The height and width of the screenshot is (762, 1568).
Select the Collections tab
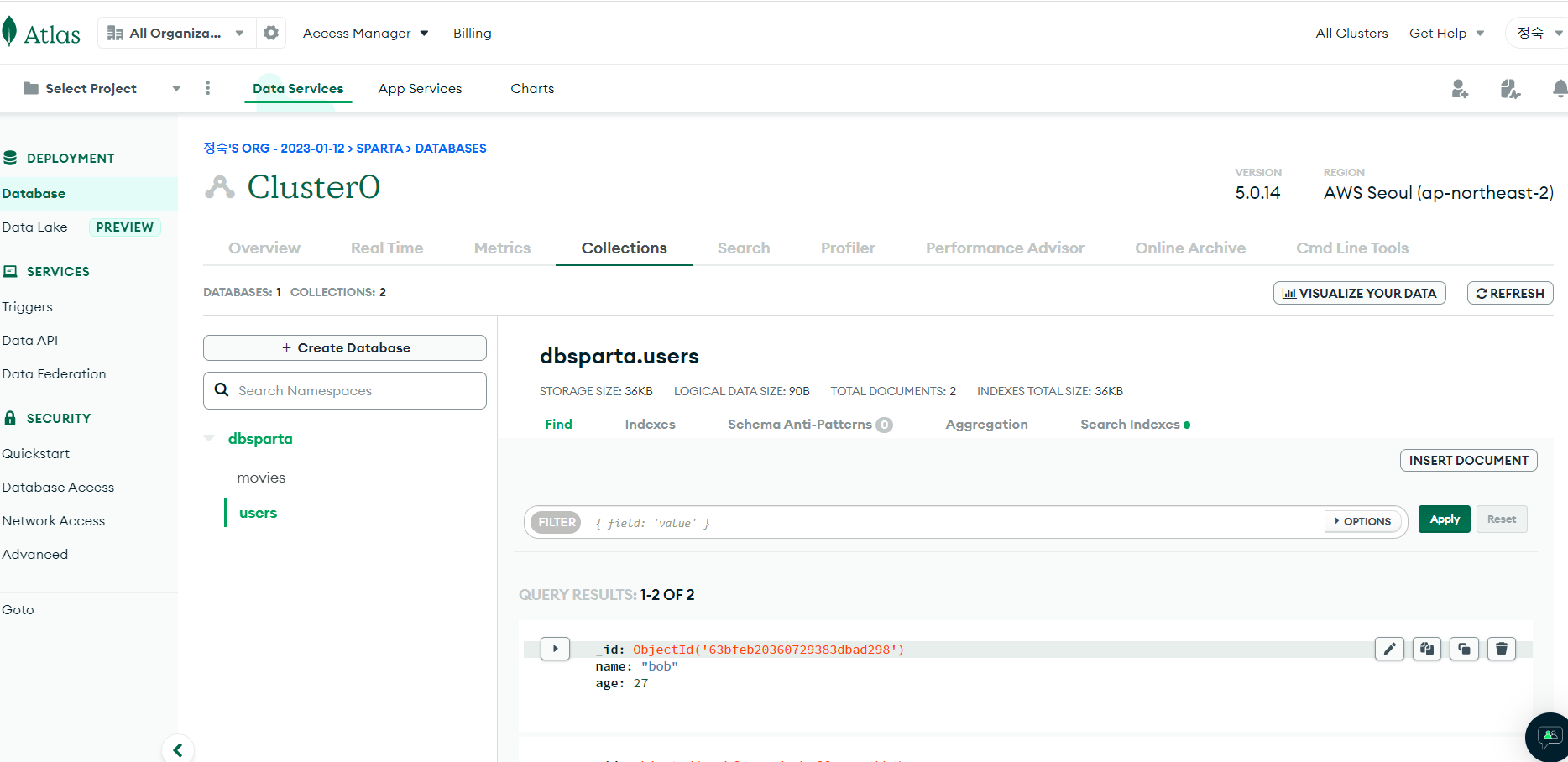tap(624, 248)
